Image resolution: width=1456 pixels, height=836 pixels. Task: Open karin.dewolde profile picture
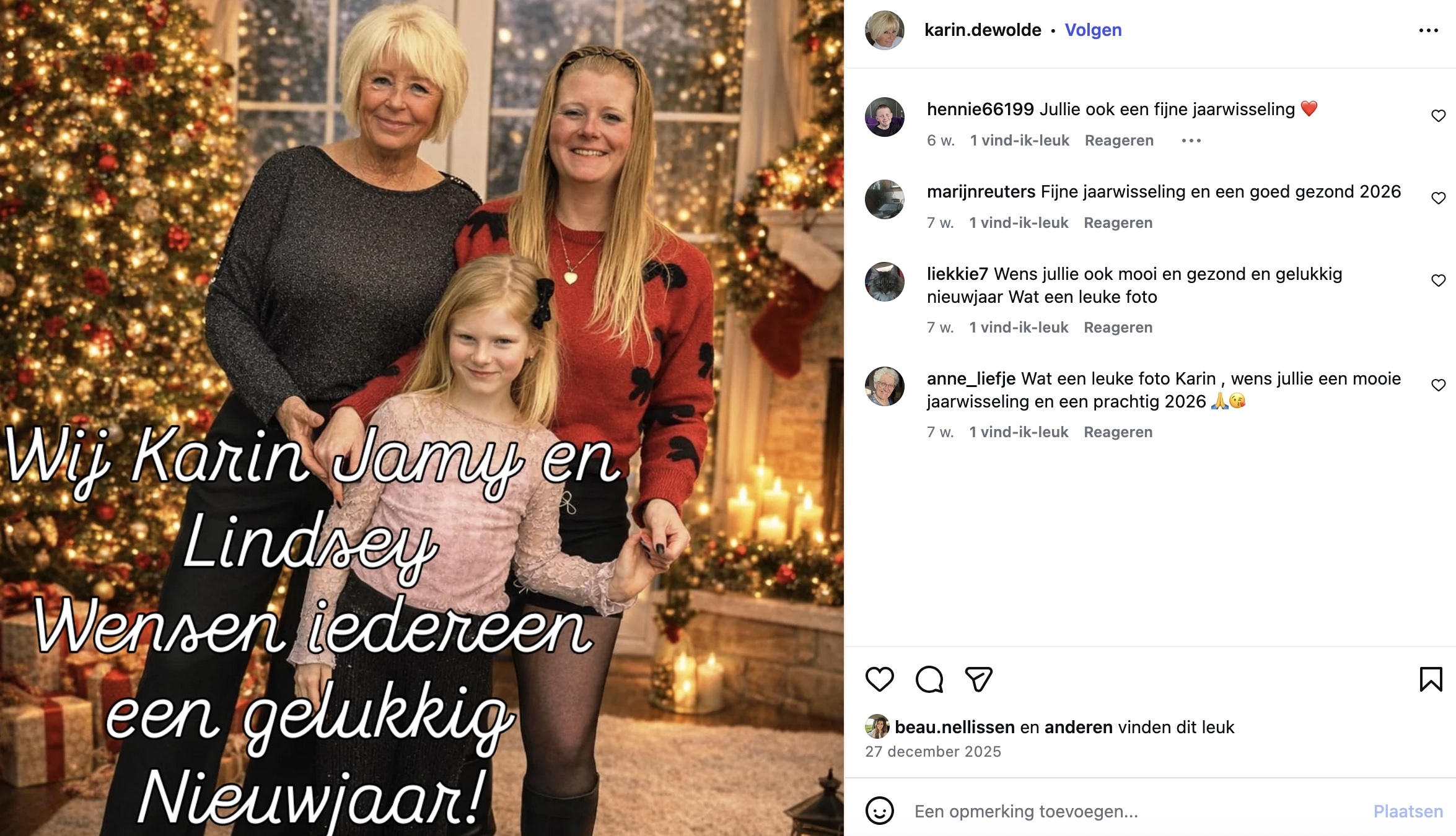(x=884, y=30)
